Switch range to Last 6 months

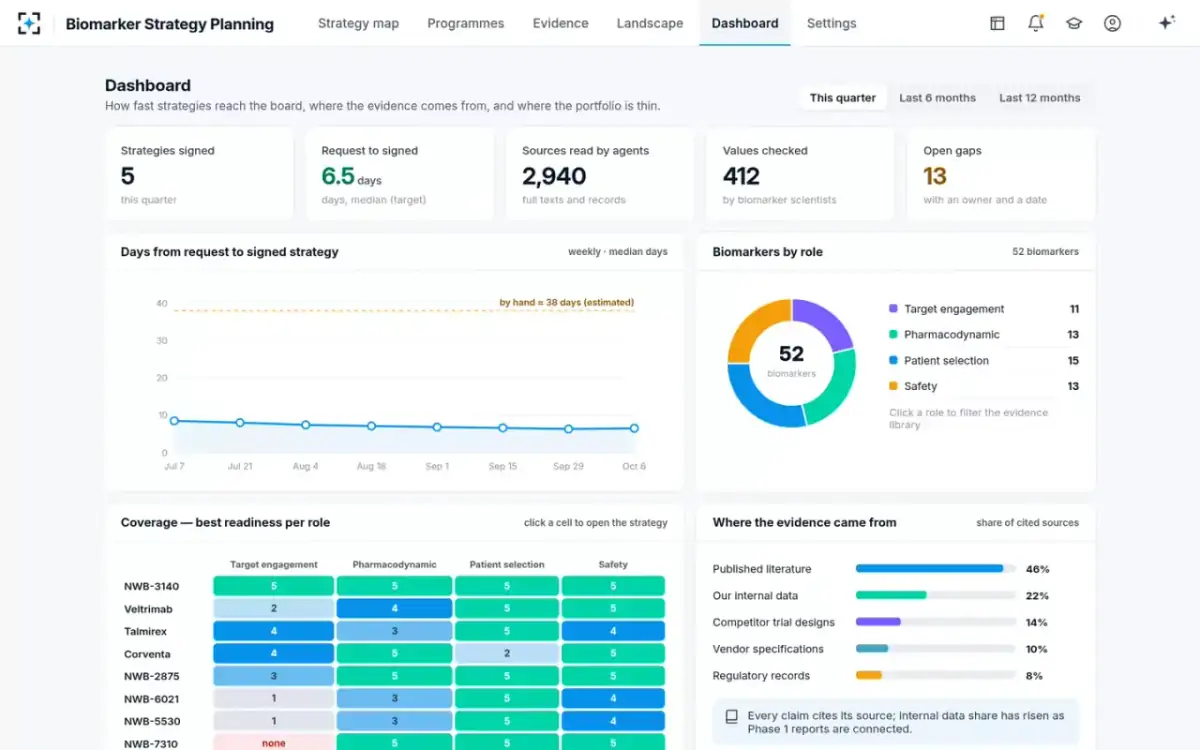tap(937, 98)
